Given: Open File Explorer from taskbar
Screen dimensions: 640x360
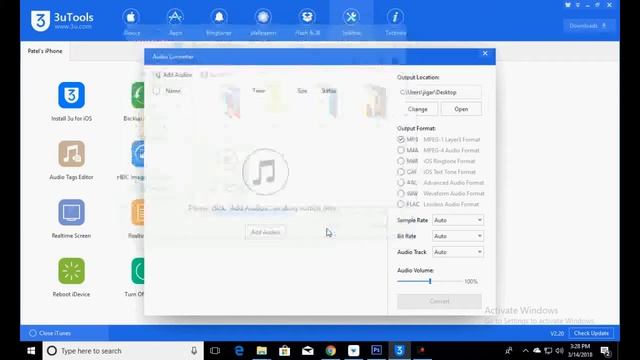Looking at the screenshot, I should click(x=262, y=351).
